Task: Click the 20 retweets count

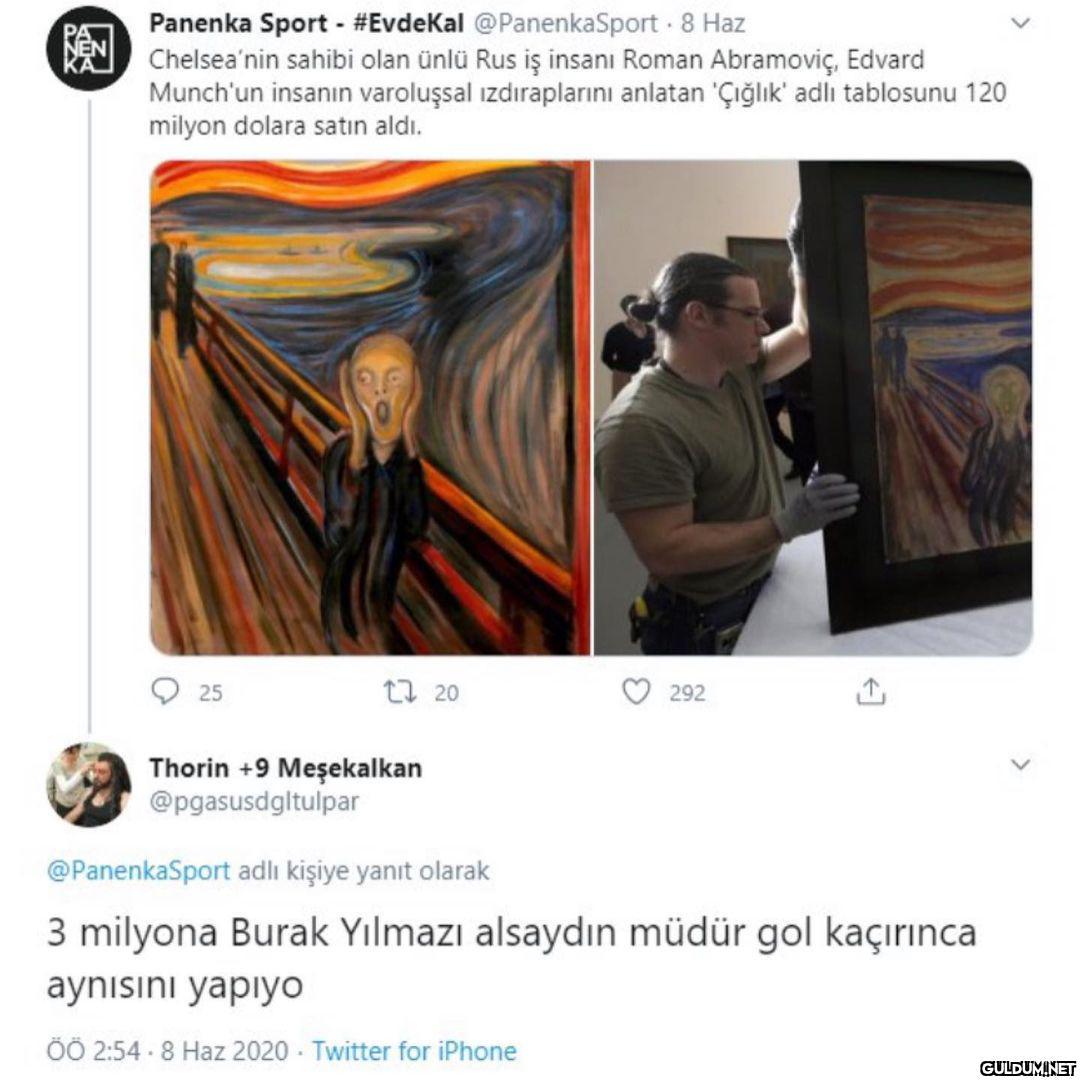Action: point(446,692)
